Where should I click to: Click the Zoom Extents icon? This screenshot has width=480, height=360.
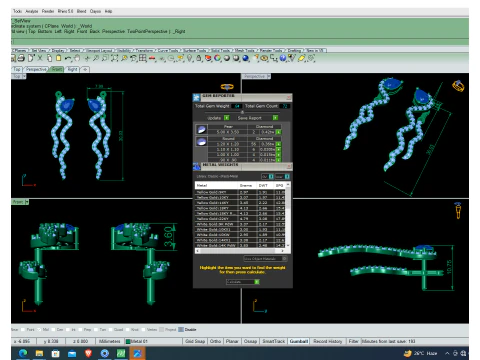(x=114, y=58)
